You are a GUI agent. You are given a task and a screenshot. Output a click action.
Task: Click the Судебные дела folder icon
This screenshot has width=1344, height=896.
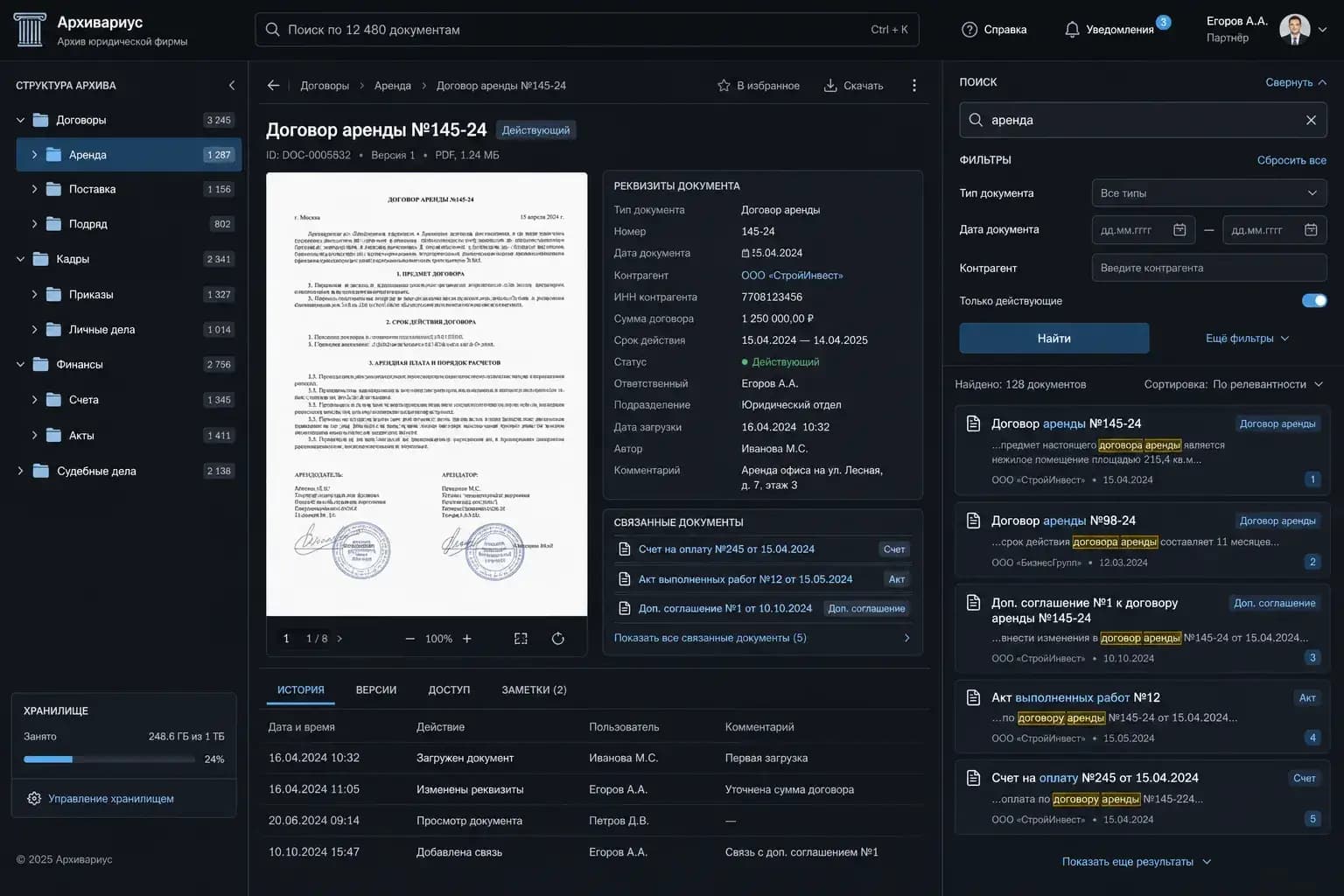coord(40,471)
